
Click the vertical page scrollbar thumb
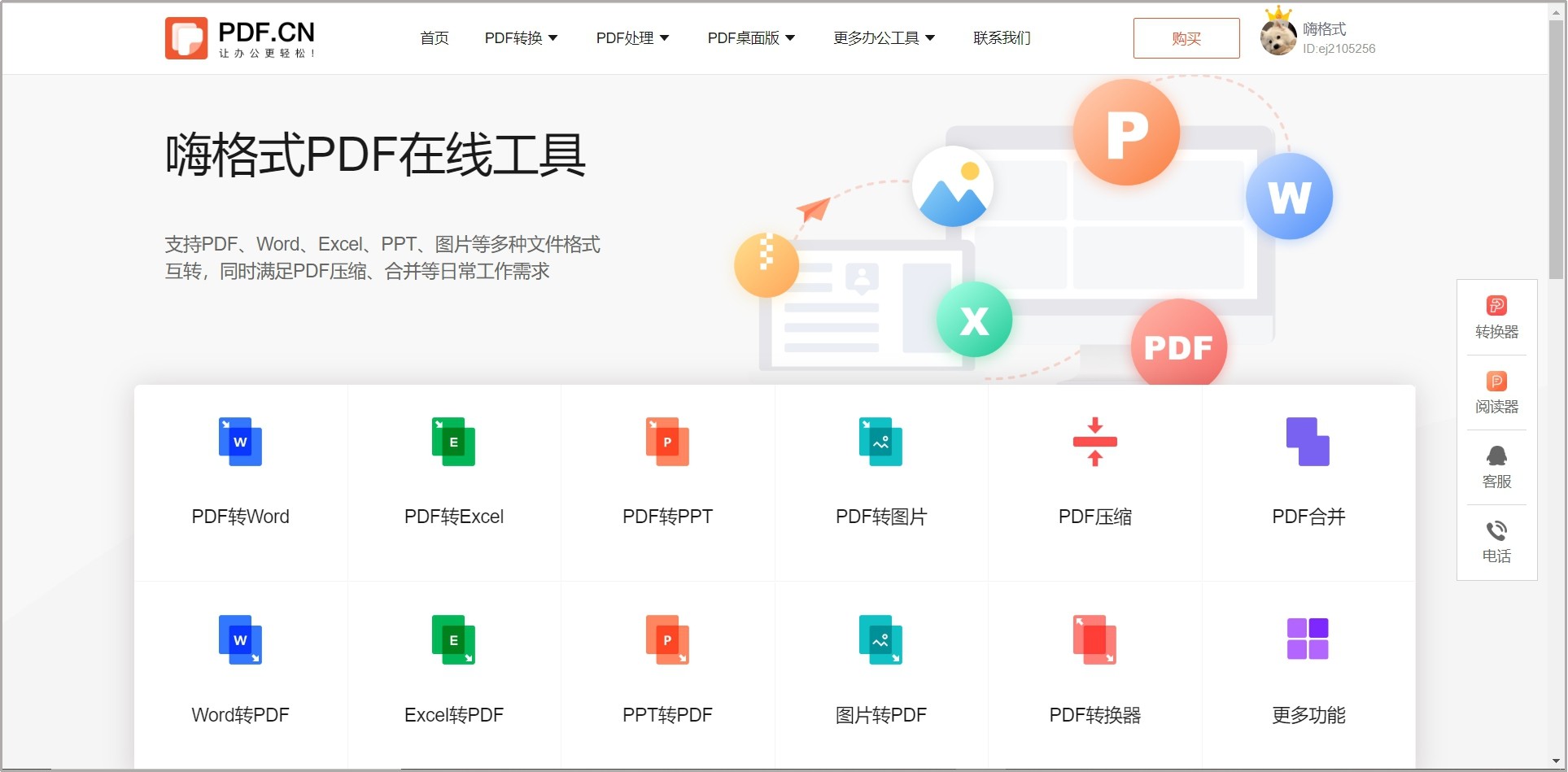click(x=1557, y=148)
